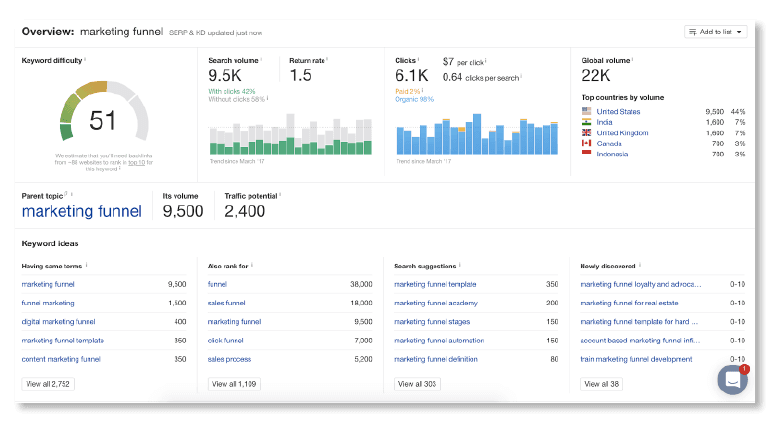Click the info icon beside Keyword difficulty
Viewport: 770px width, 424px height.
(85, 60)
